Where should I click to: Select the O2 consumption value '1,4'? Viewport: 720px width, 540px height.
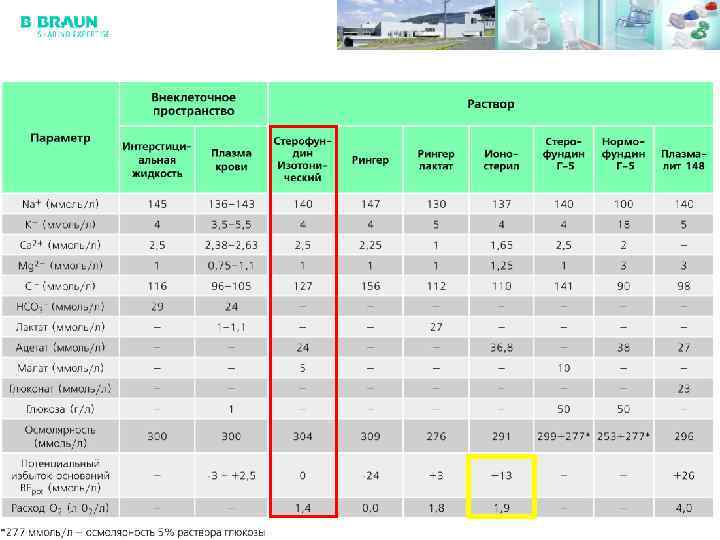click(x=303, y=508)
